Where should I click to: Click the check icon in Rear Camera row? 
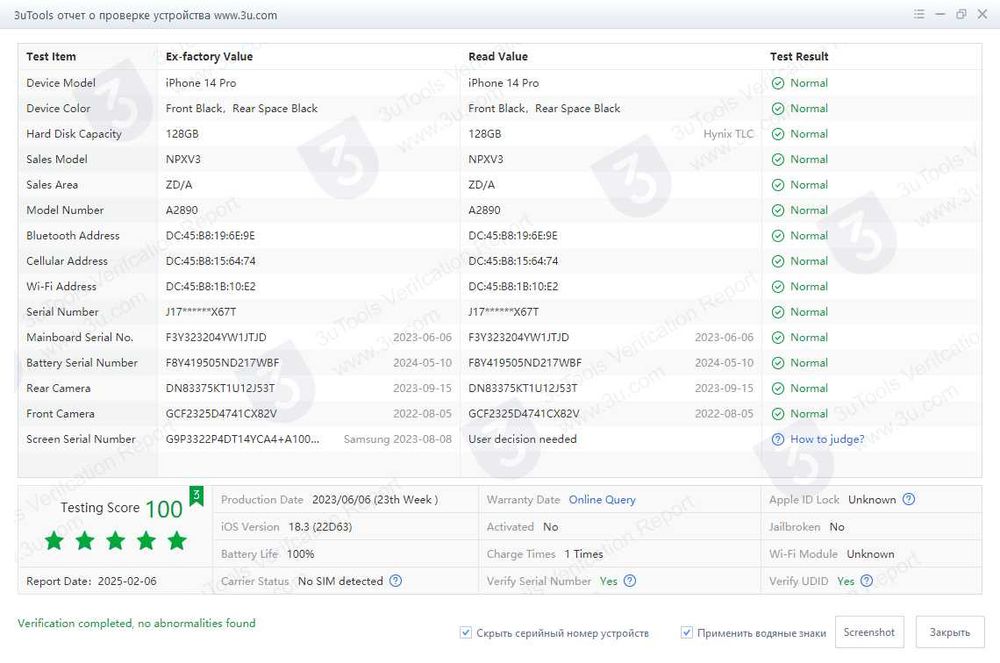(778, 389)
